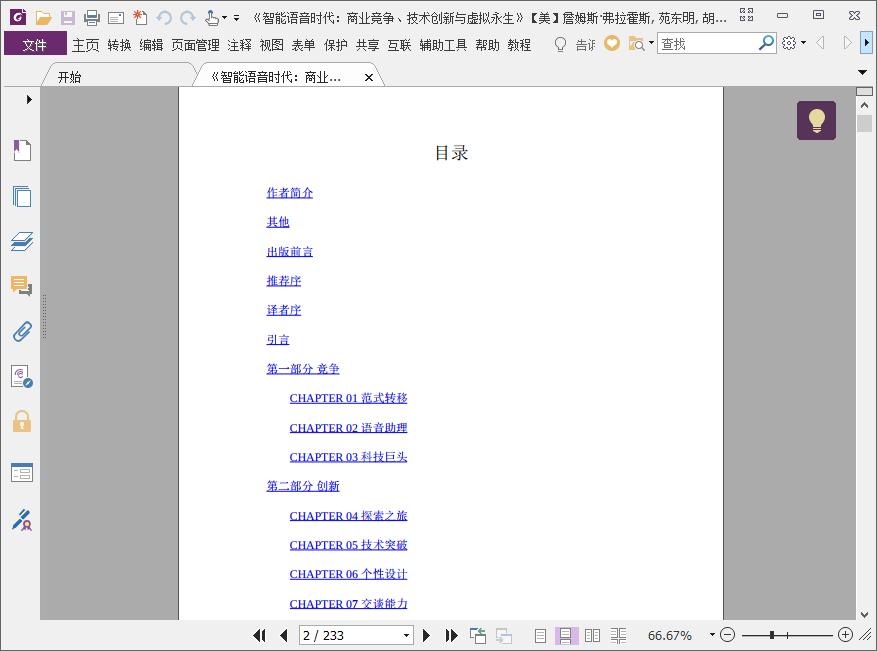Click the orange heart icon

click(x=612, y=43)
